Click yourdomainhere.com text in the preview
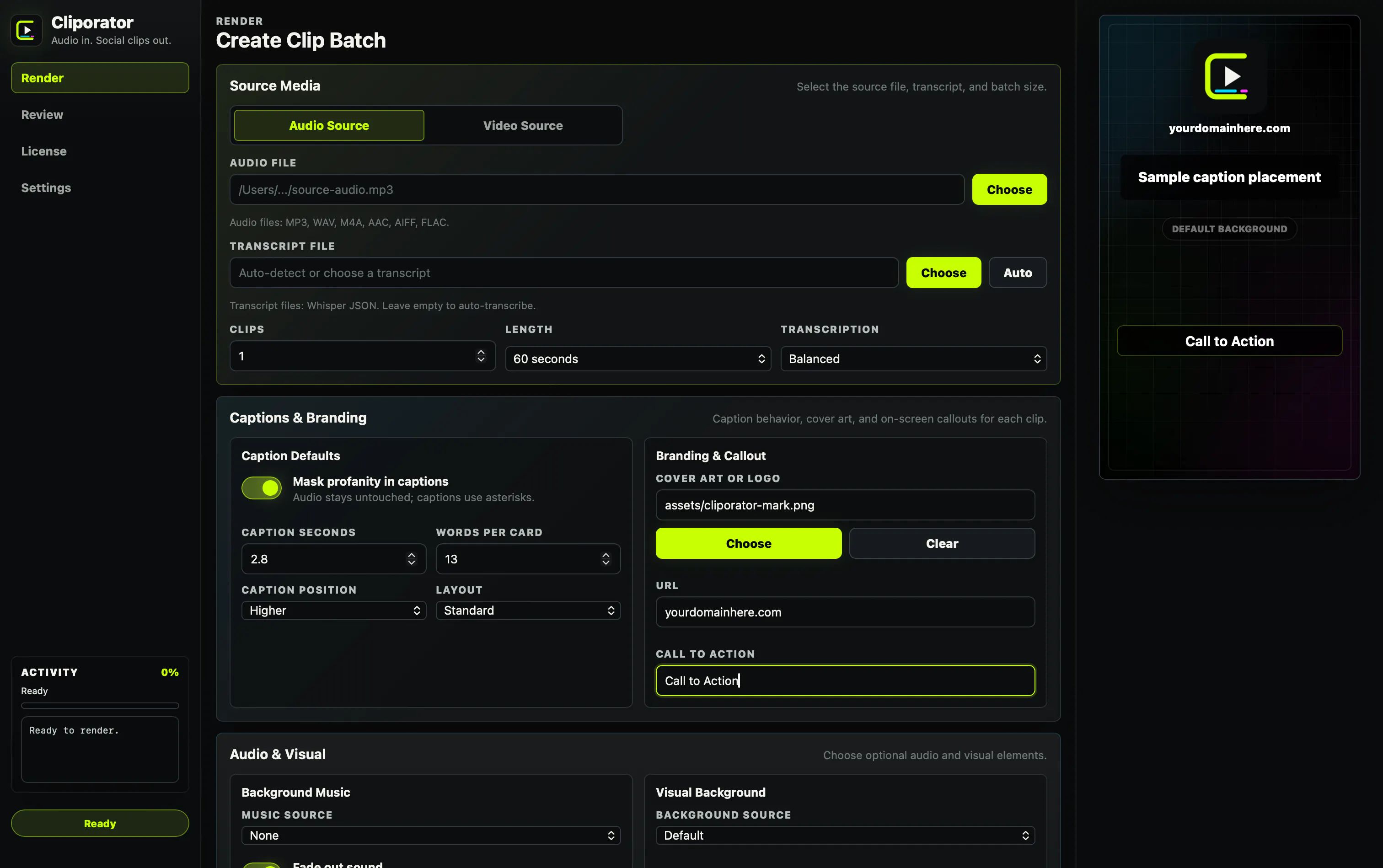Image resolution: width=1383 pixels, height=868 pixels. click(x=1229, y=128)
